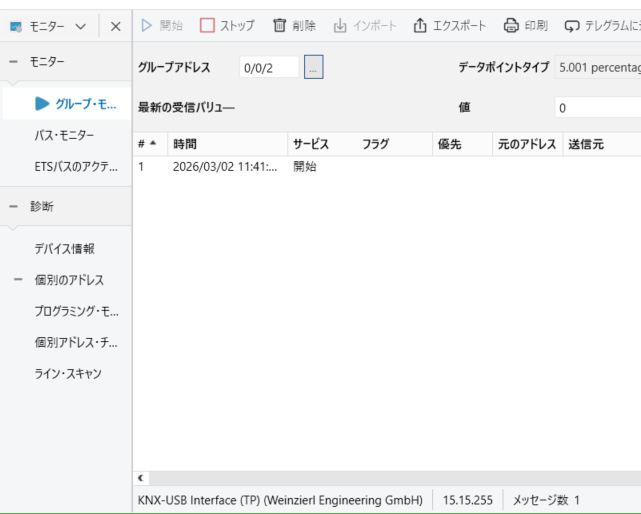Click the Start (開始) play icon
Screen dimensions: 641x514
[146, 25]
